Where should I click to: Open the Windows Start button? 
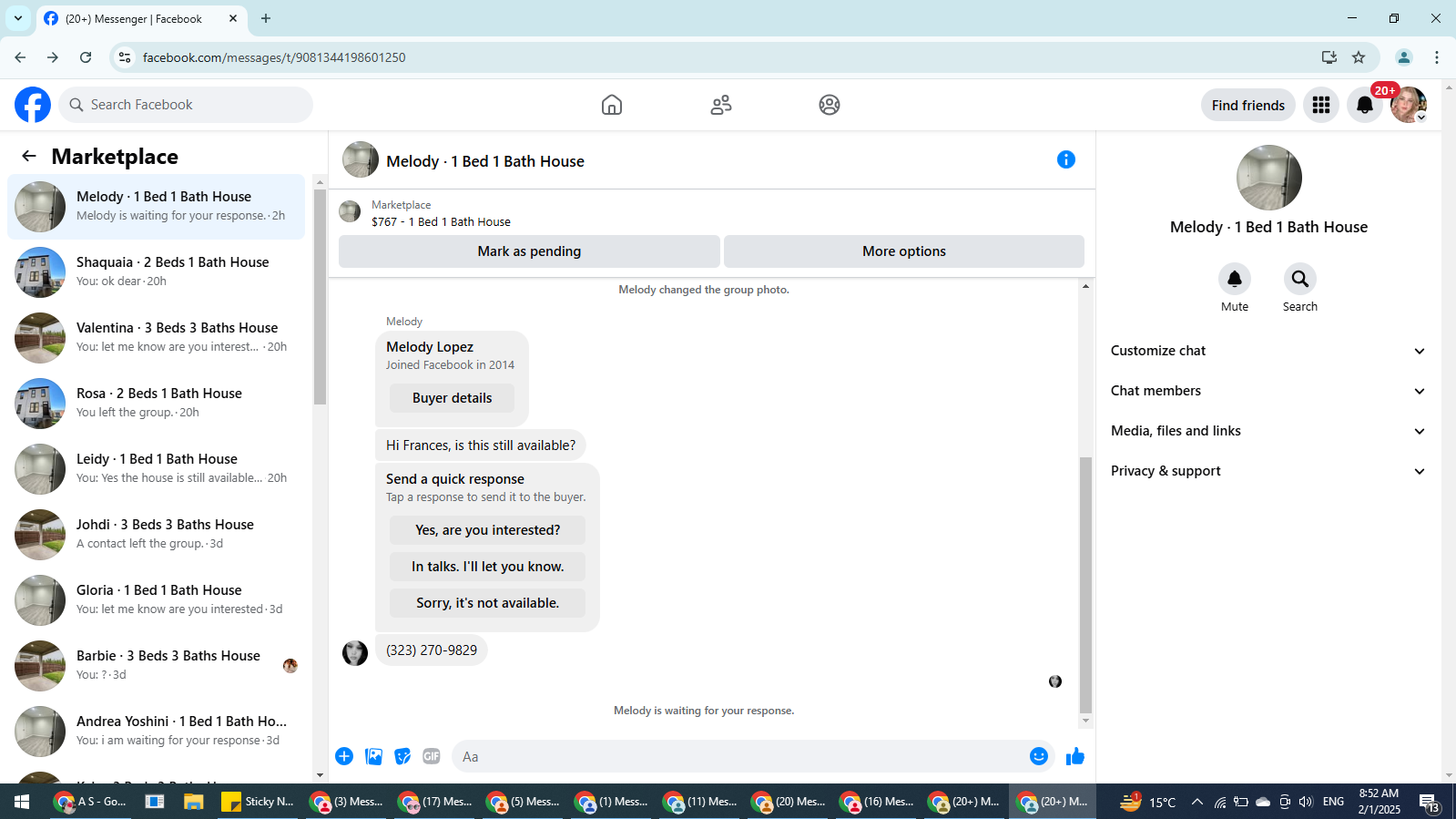point(22,802)
